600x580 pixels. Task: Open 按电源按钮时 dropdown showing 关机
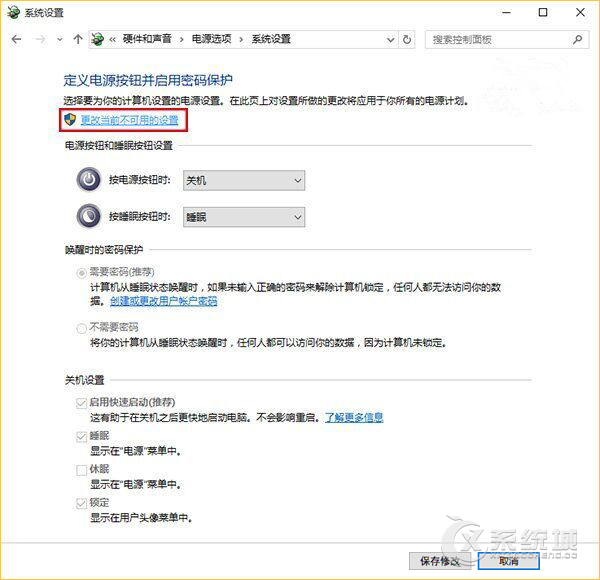point(244,180)
